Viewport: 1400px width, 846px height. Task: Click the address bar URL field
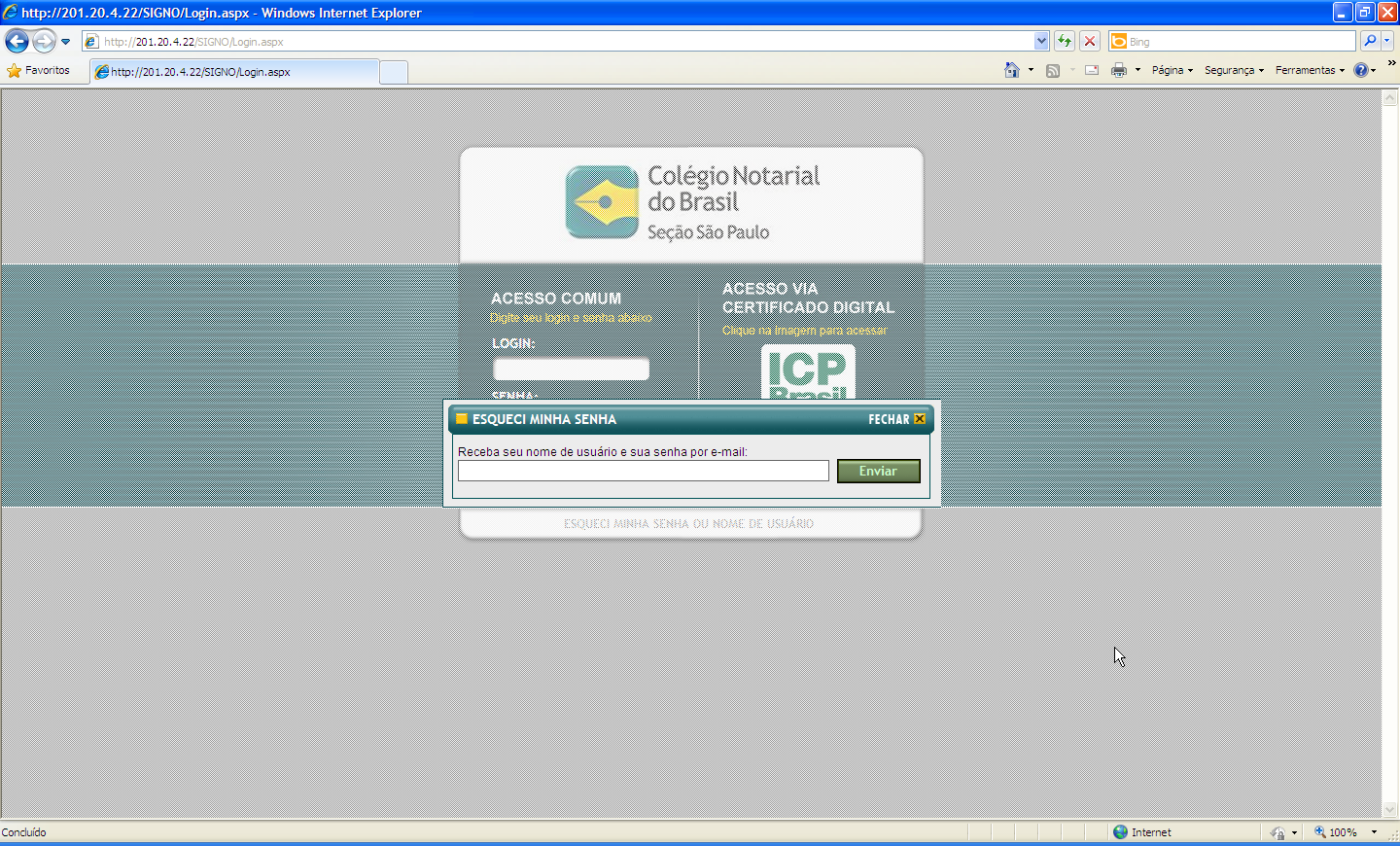557,42
